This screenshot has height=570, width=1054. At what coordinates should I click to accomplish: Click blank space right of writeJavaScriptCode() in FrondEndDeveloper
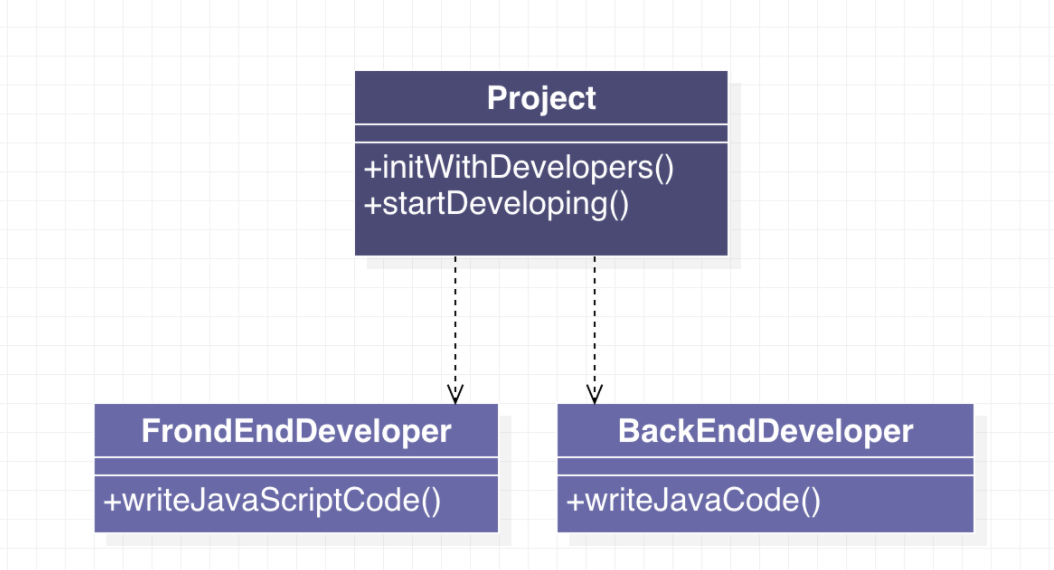click(x=468, y=500)
